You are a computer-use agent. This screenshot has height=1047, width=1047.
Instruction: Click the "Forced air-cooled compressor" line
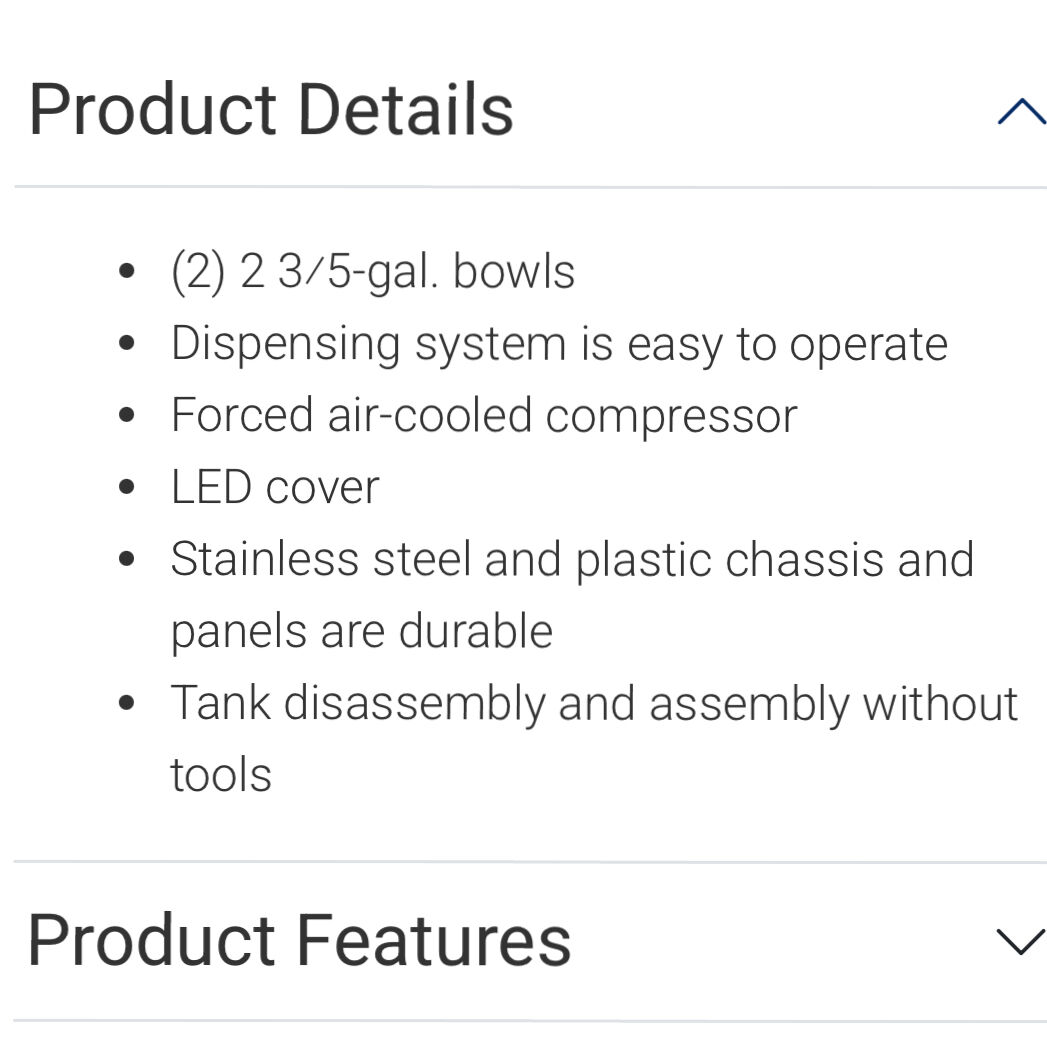[x=484, y=416]
